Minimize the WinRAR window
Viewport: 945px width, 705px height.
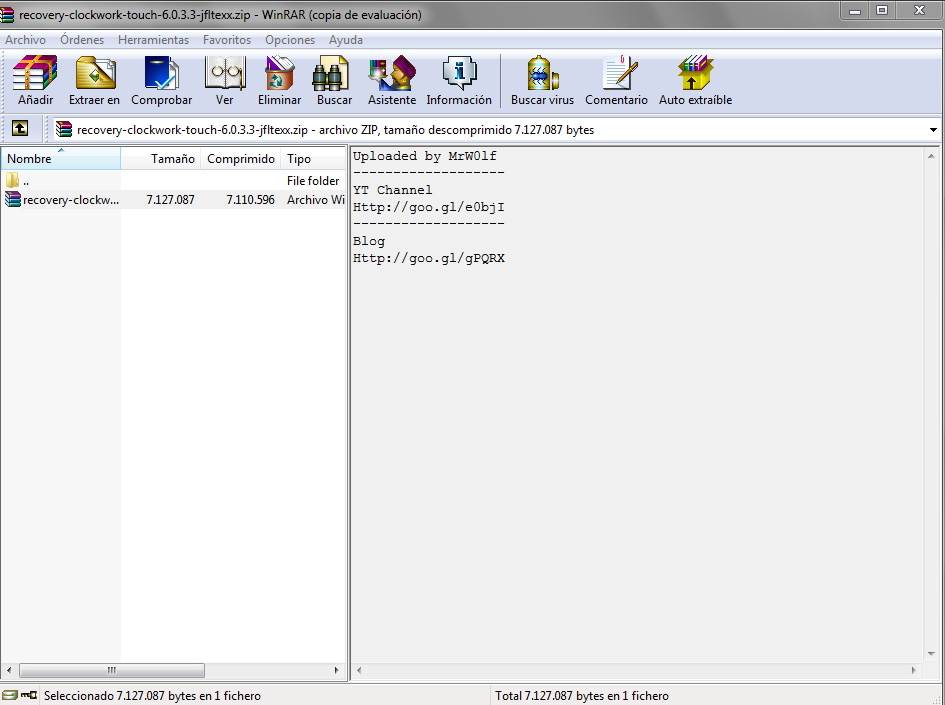tap(855, 10)
